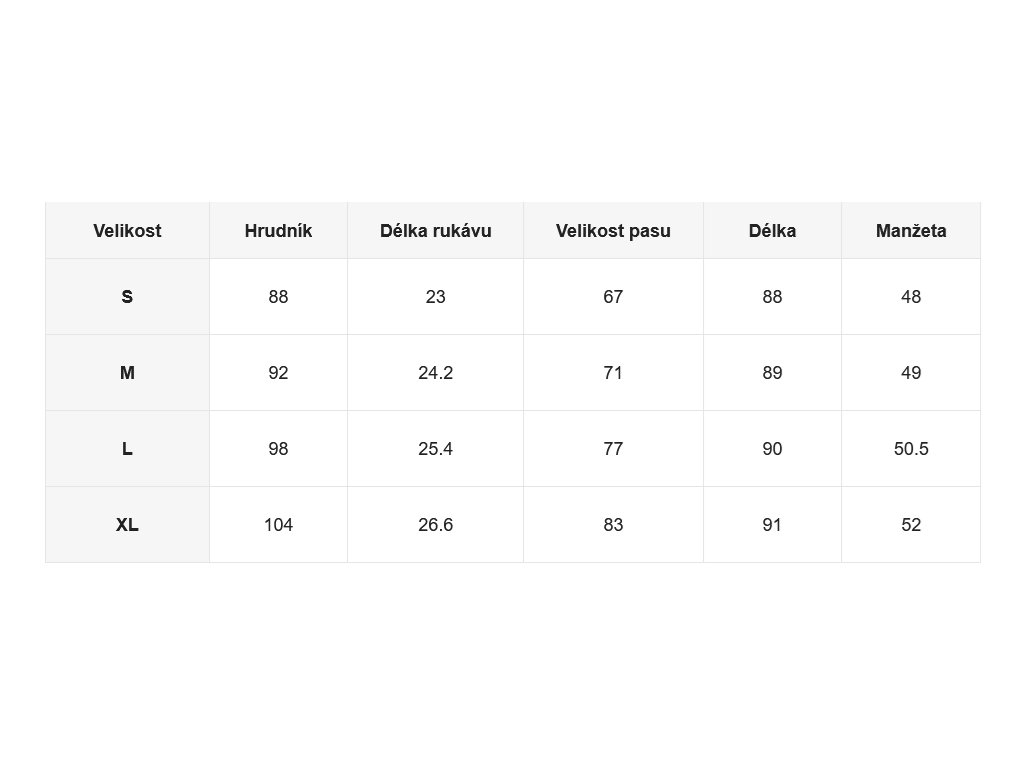Click the length value 91
The image size is (1024, 768).
click(x=772, y=525)
